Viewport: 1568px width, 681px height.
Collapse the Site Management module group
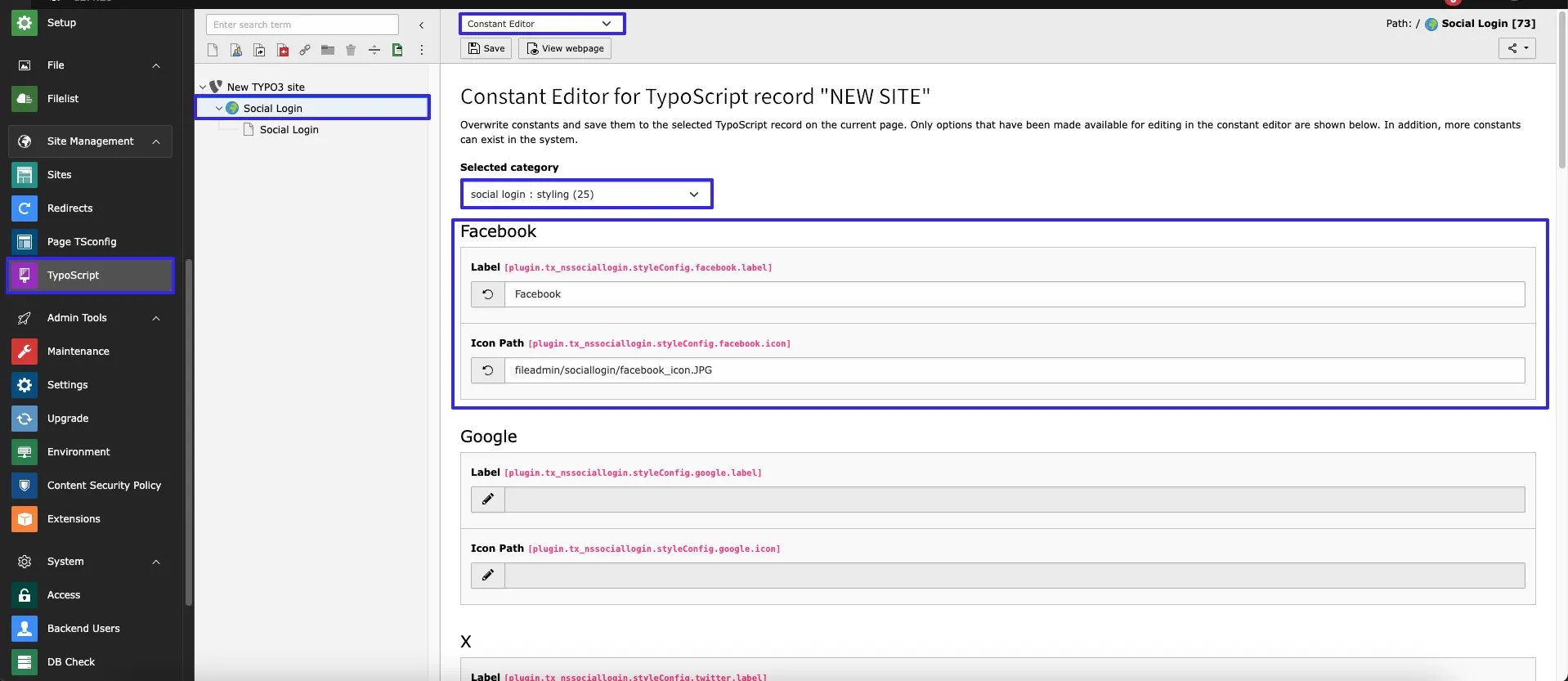[x=156, y=141]
